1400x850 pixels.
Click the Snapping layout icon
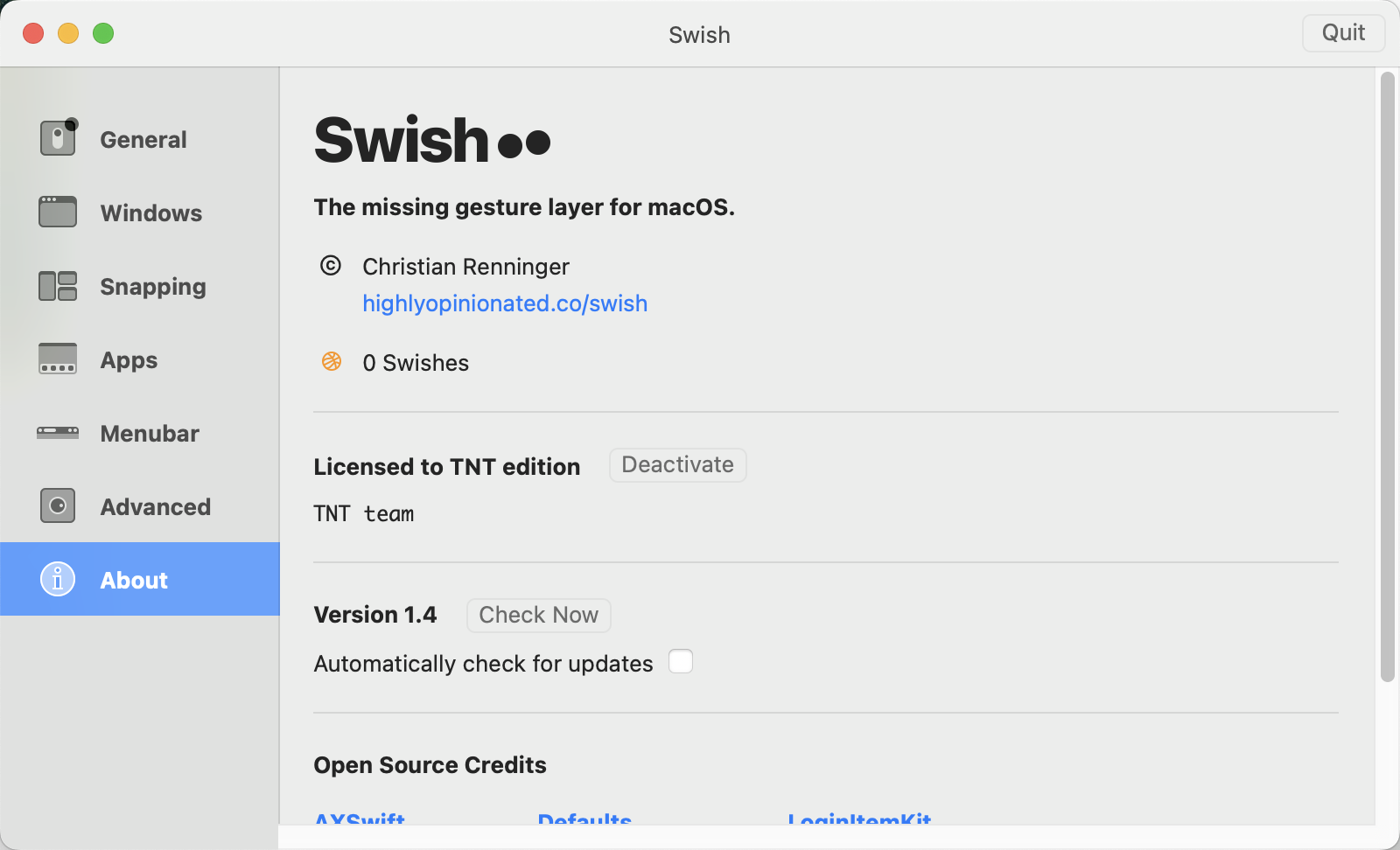pyautogui.click(x=58, y=286)
